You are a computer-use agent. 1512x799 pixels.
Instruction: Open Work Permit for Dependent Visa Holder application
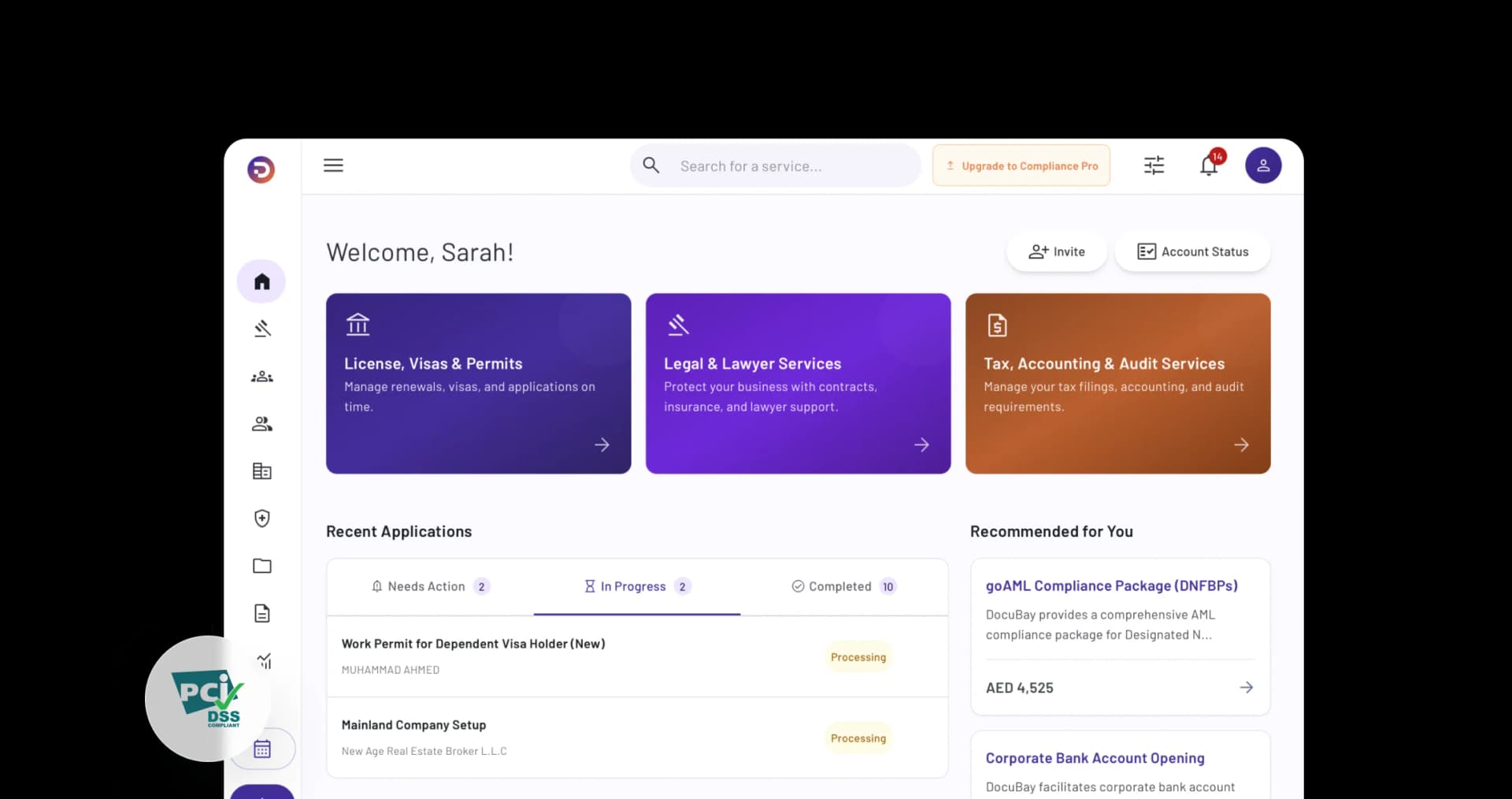(637, 656)
